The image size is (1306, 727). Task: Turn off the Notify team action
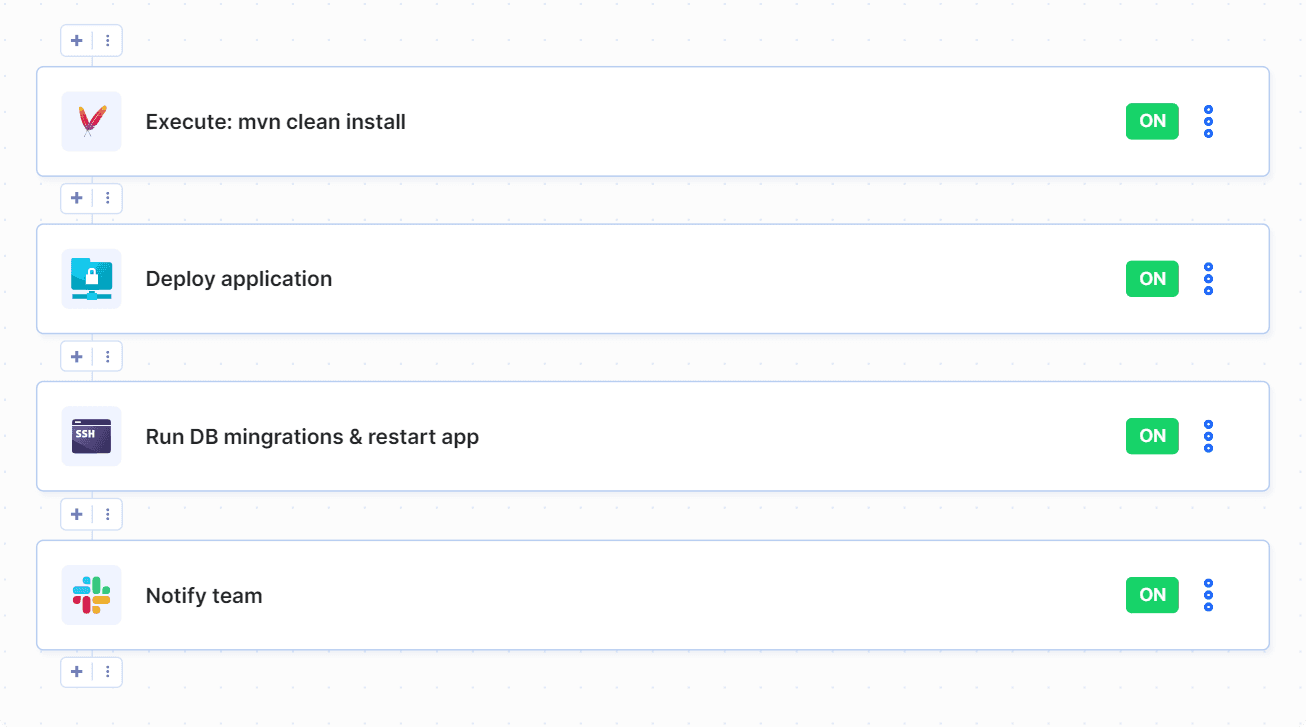point(1151,594)
